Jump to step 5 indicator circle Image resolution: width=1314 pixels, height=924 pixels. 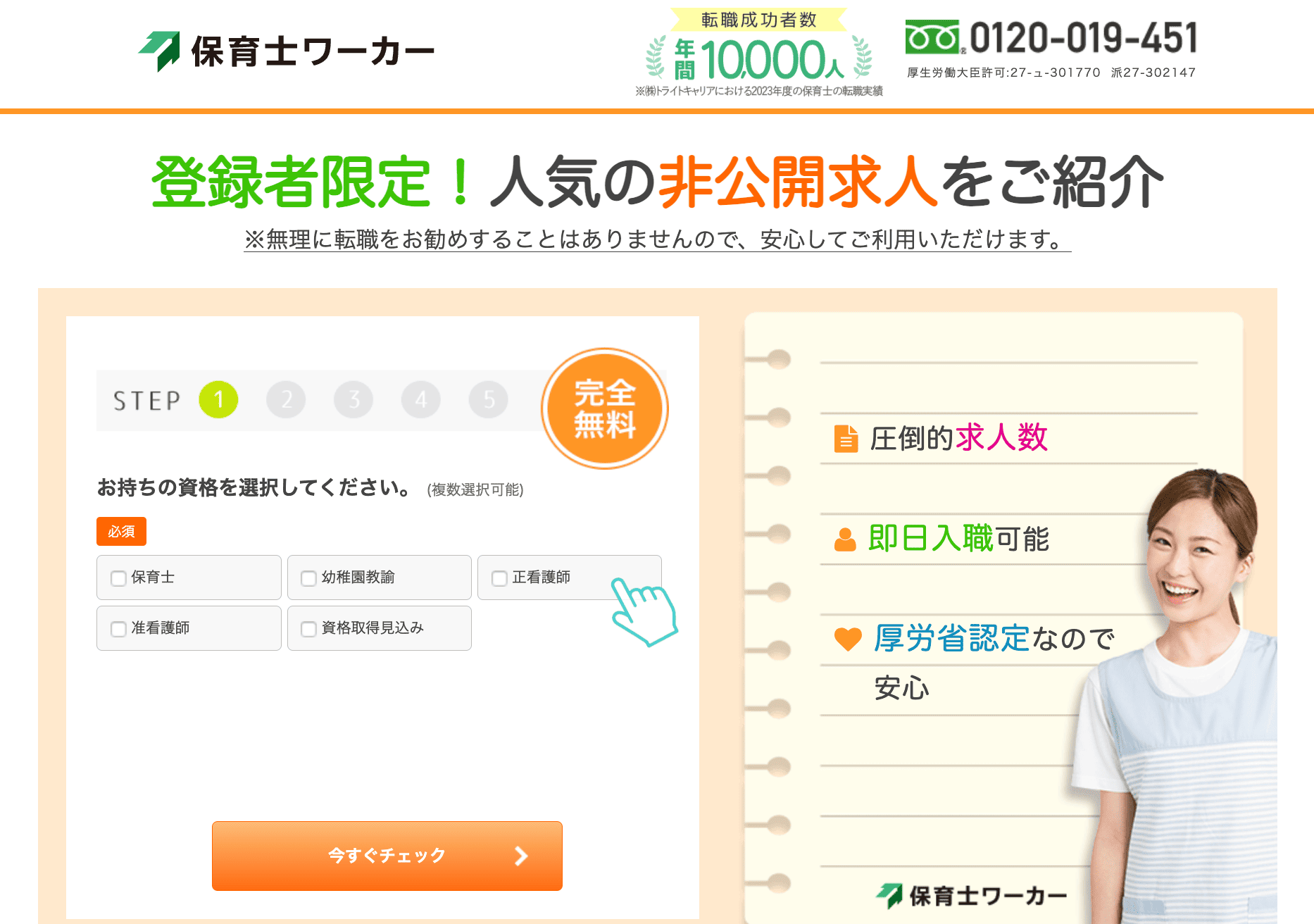(x=489, y=399)
